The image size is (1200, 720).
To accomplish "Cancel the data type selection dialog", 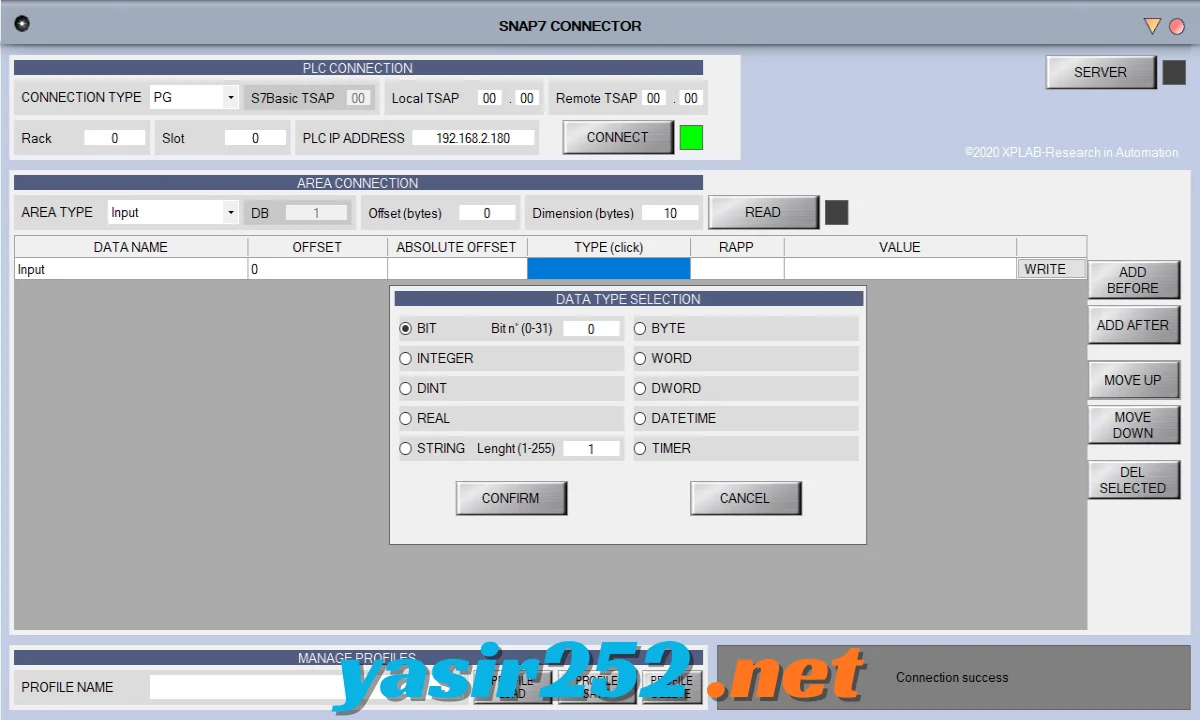I will pos(745,498).
